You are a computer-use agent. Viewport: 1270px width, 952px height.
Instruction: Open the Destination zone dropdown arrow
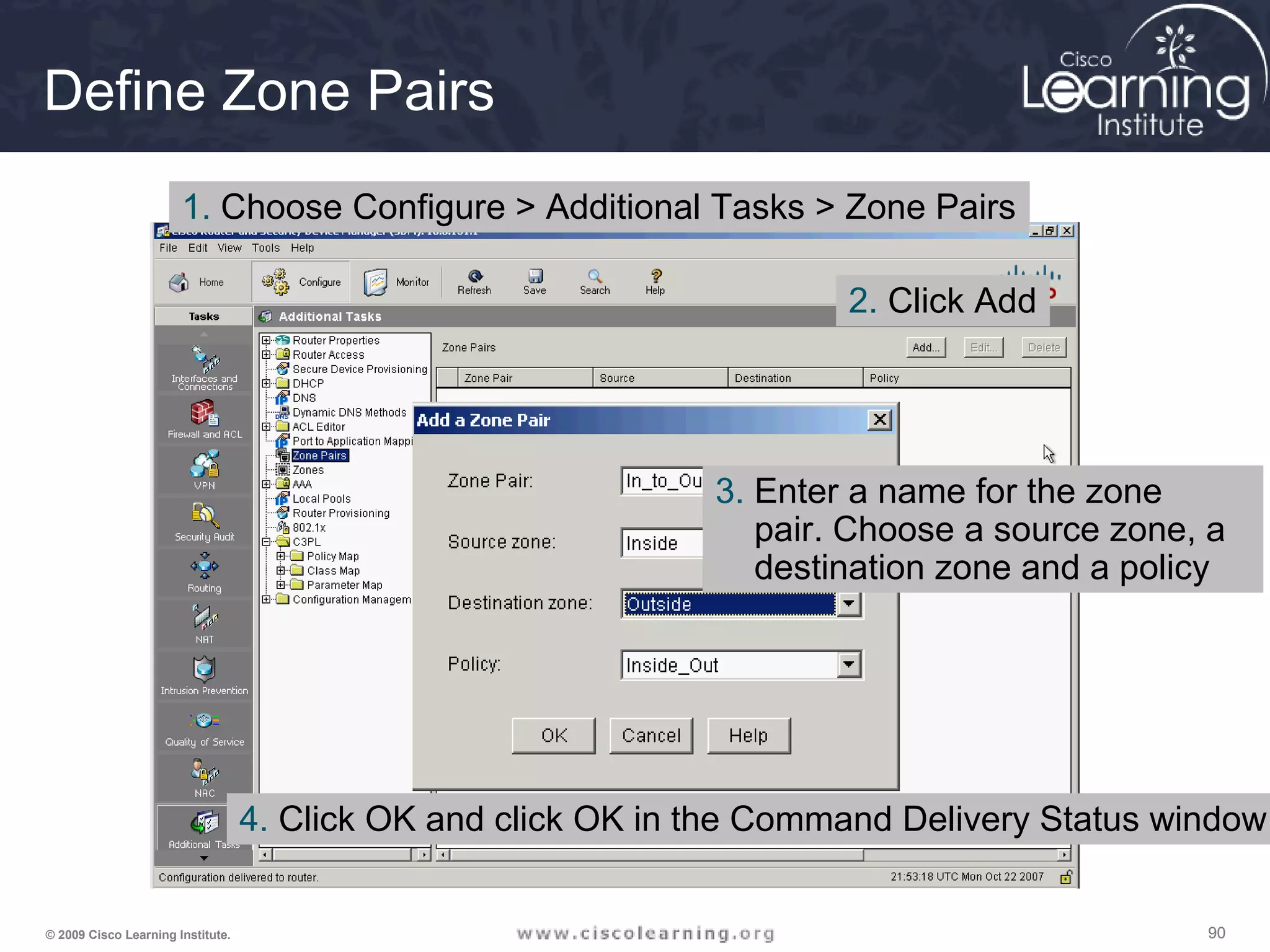tap(848, 604)
